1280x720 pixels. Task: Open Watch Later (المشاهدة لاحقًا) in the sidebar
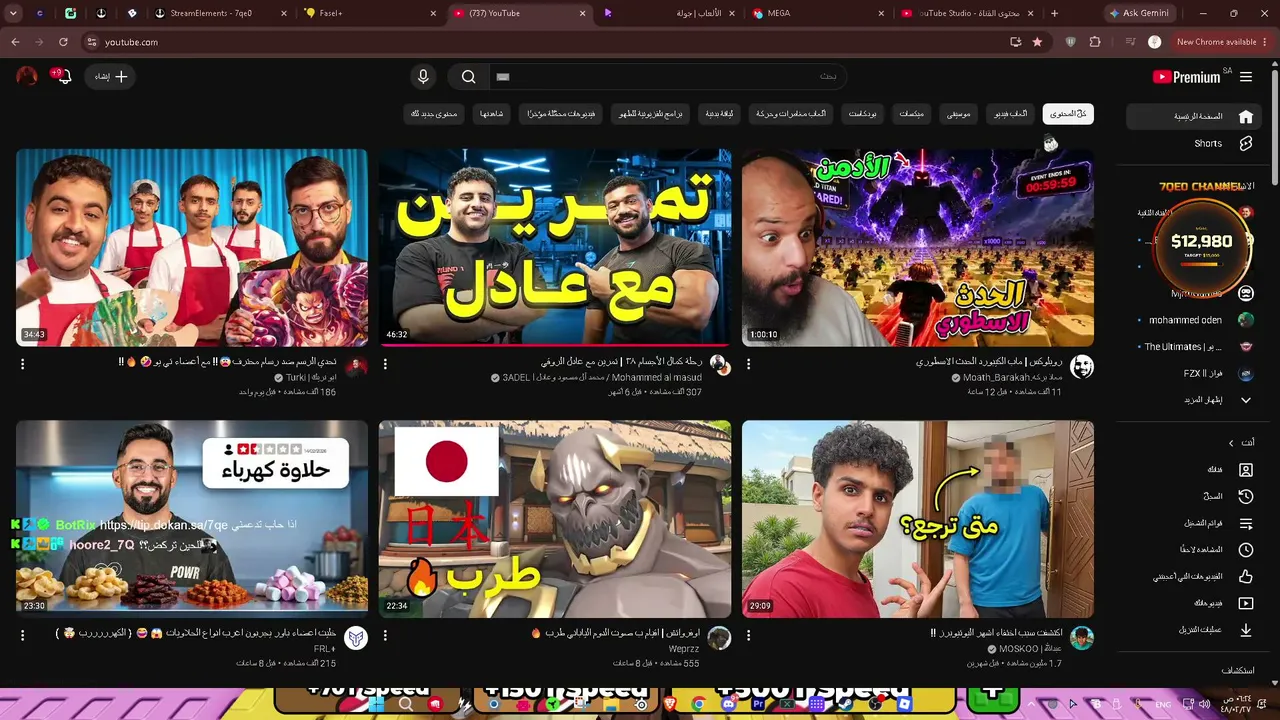coord(1195,550)
